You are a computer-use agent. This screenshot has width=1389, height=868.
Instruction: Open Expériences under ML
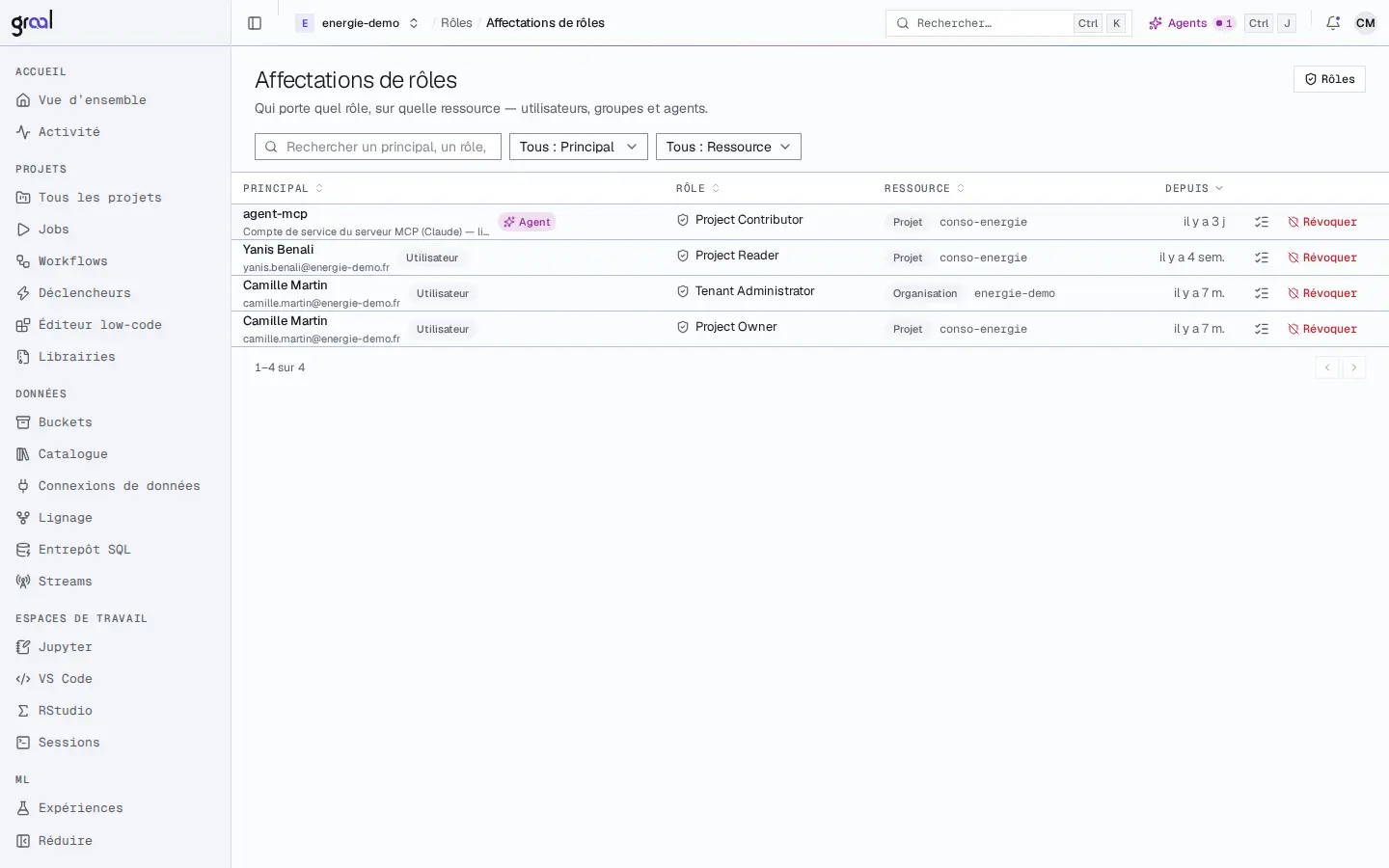click(115, 808)
